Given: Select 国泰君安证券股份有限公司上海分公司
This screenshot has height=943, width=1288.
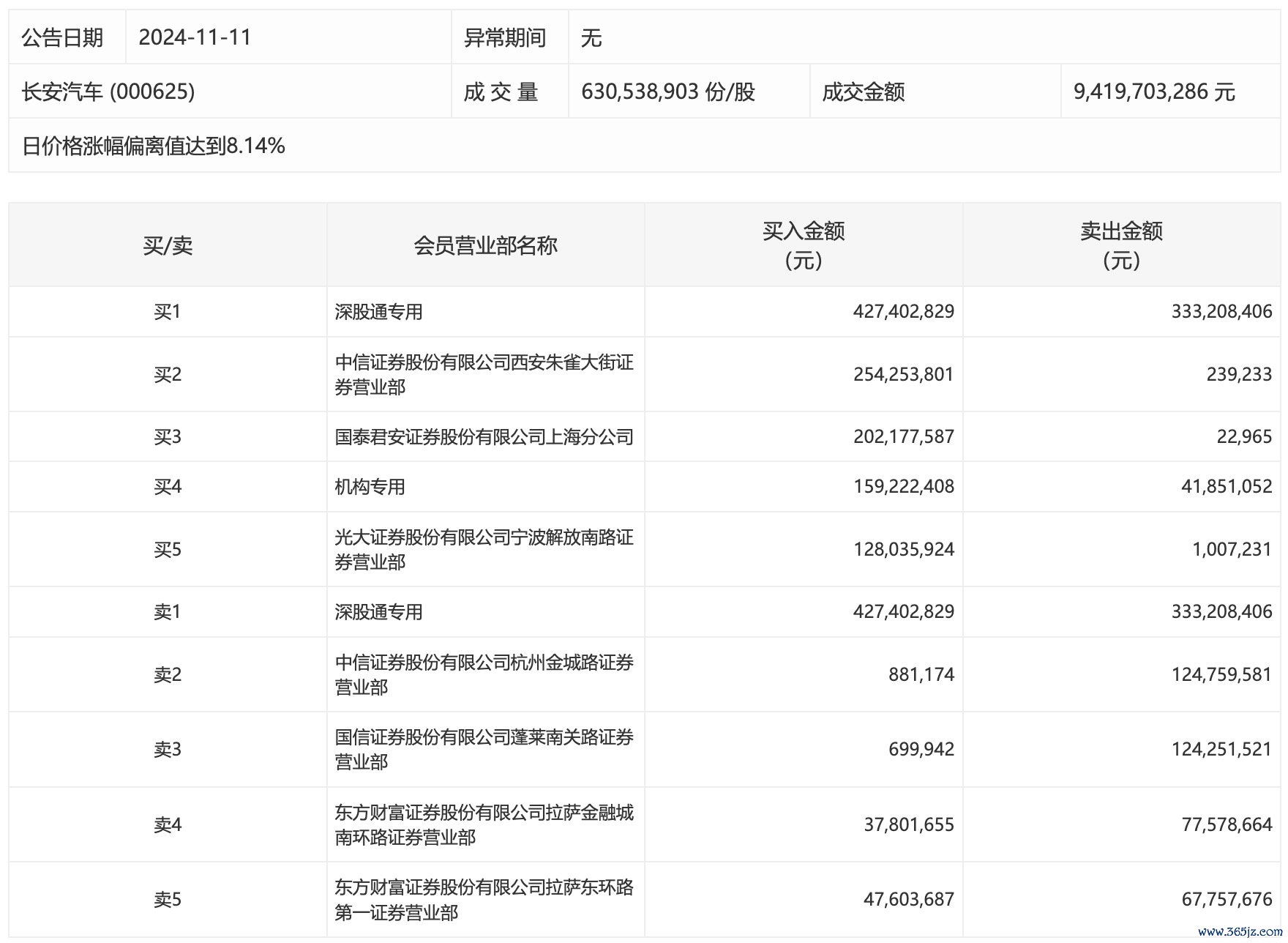Looking at the screenshot, I should pyautogui.click(x=484, y=437).
